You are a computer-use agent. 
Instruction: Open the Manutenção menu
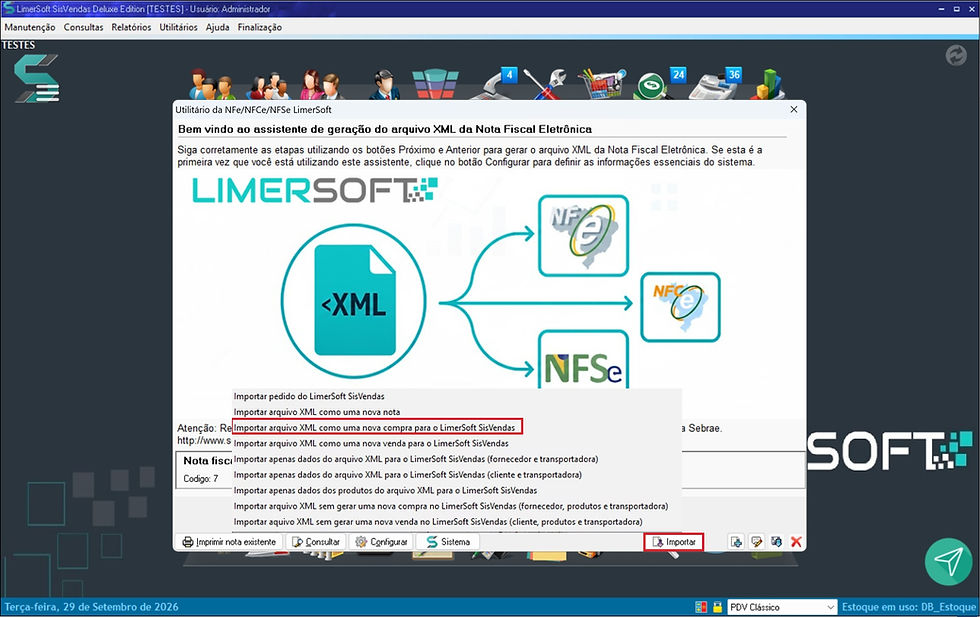coord(29,28)
